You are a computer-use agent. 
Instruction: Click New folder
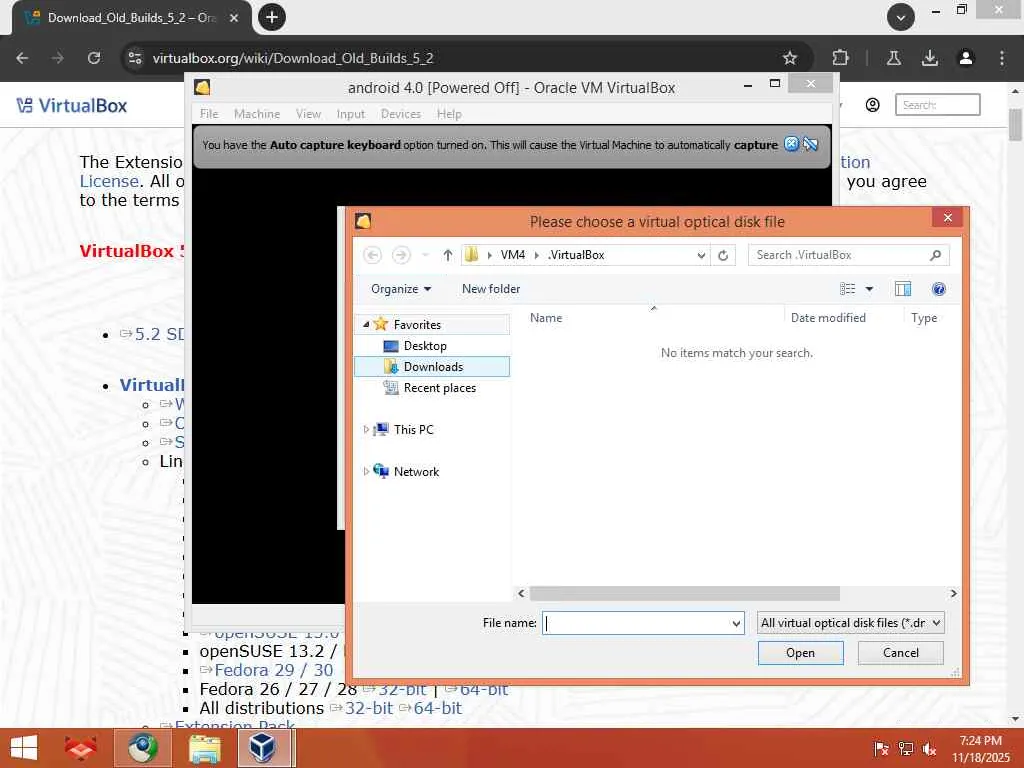click(491, 289)
